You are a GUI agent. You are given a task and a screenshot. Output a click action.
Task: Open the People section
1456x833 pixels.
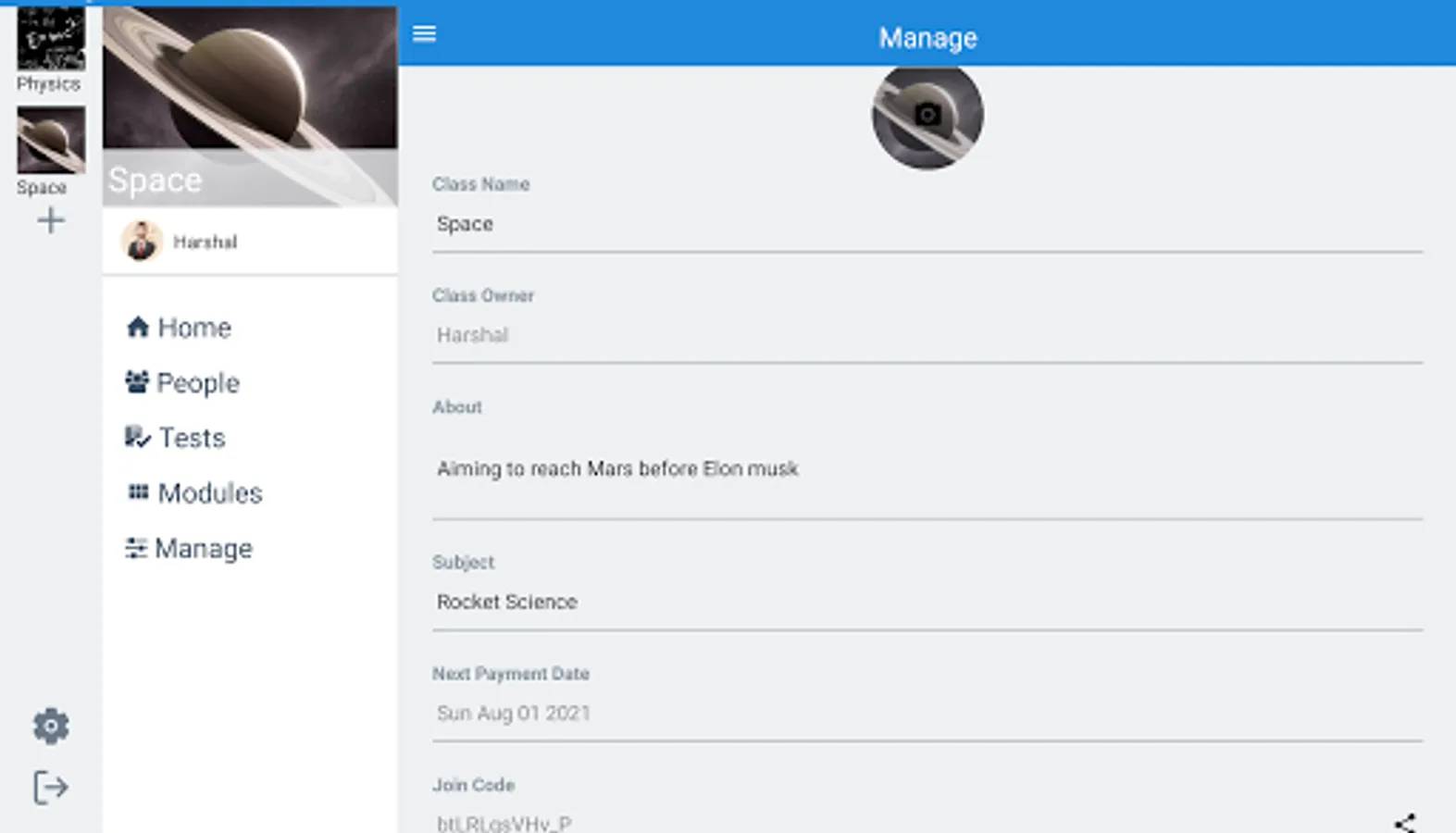182,383
